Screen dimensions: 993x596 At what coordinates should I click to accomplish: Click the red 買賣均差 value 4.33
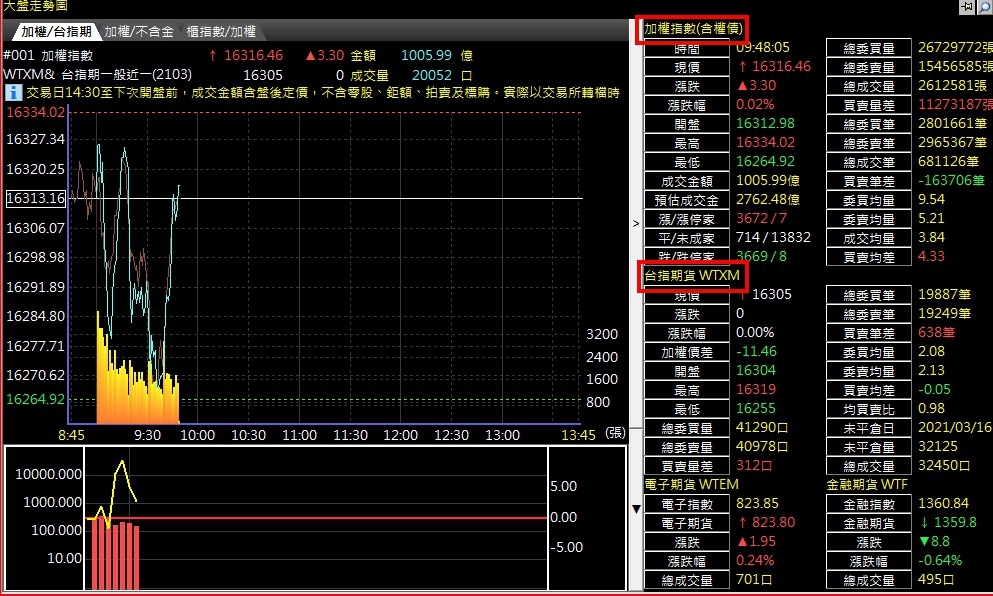click(931, 257)
